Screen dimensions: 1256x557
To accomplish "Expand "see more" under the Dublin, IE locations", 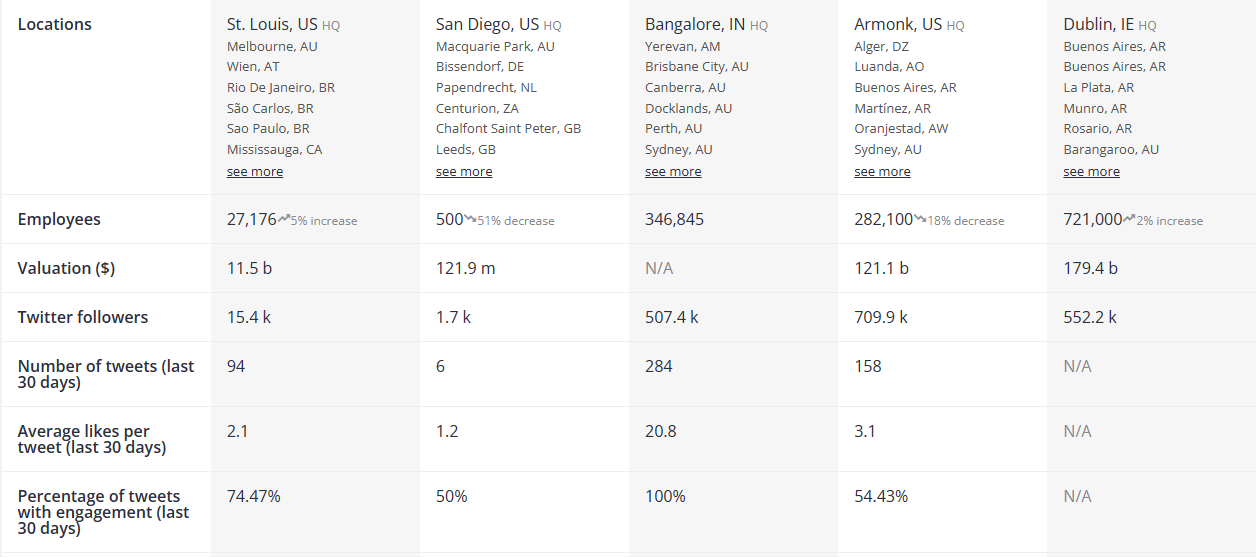I will pyautogui.click(x=1091, y=172).
